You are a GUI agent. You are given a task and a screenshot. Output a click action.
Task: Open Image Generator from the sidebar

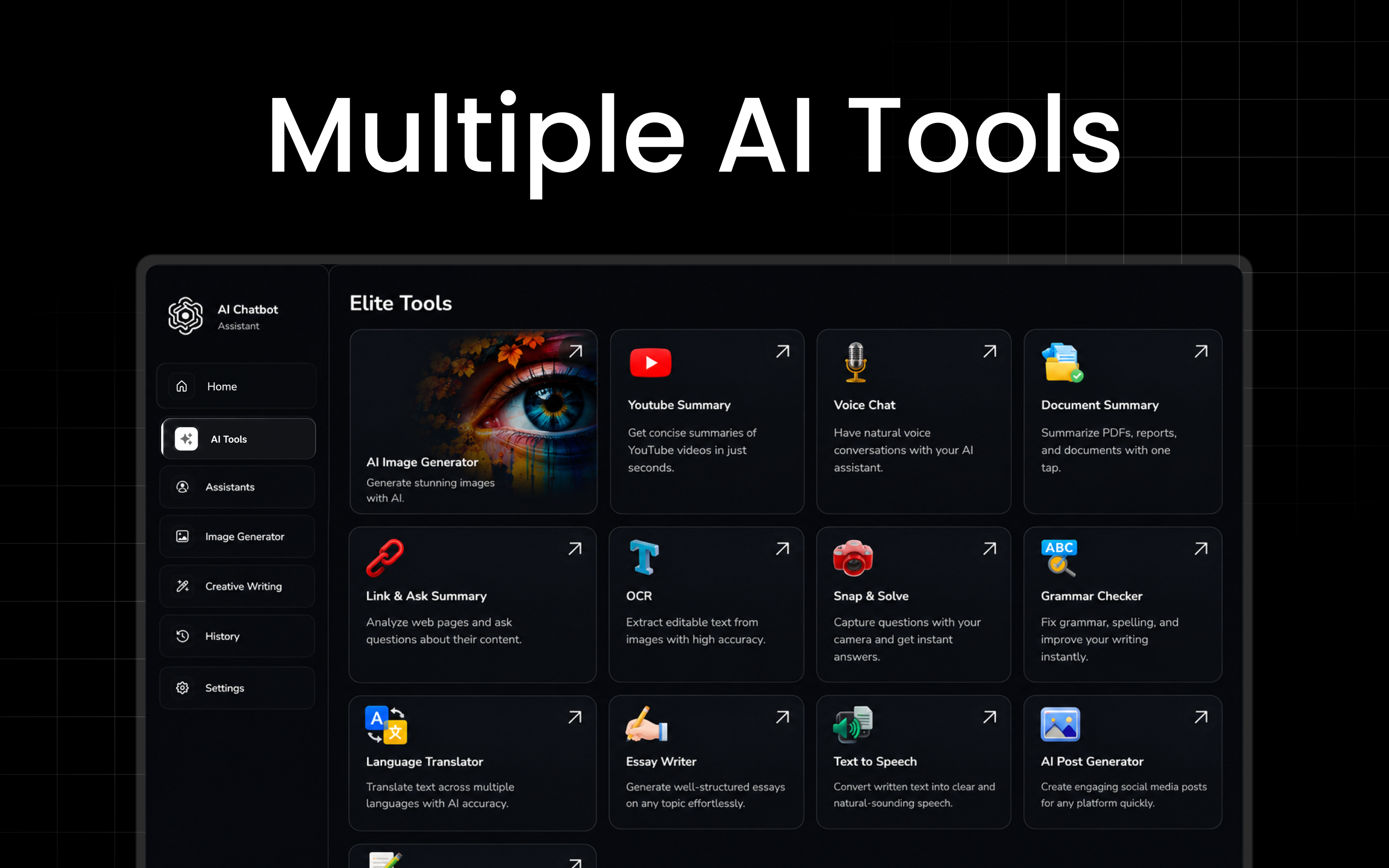click(237, 536)
